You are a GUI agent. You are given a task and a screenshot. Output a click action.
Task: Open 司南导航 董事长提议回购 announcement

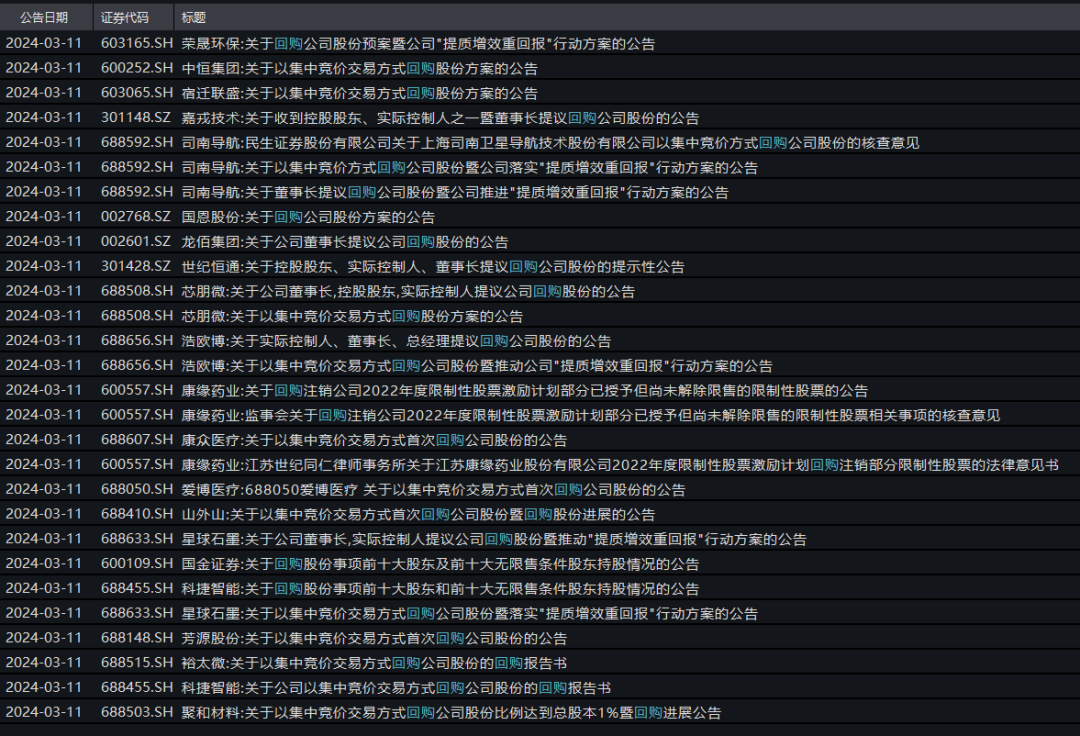(455, 192)
